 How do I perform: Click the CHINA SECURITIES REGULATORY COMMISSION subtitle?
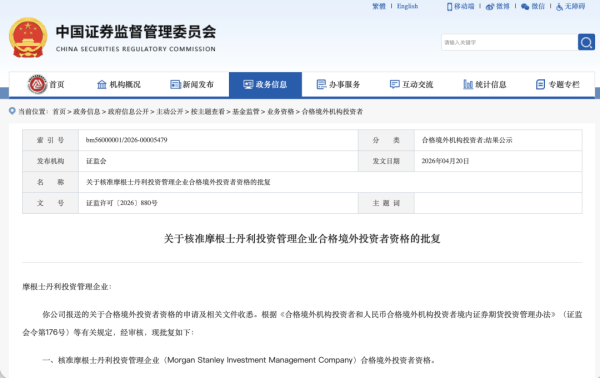tap(136, 49)
